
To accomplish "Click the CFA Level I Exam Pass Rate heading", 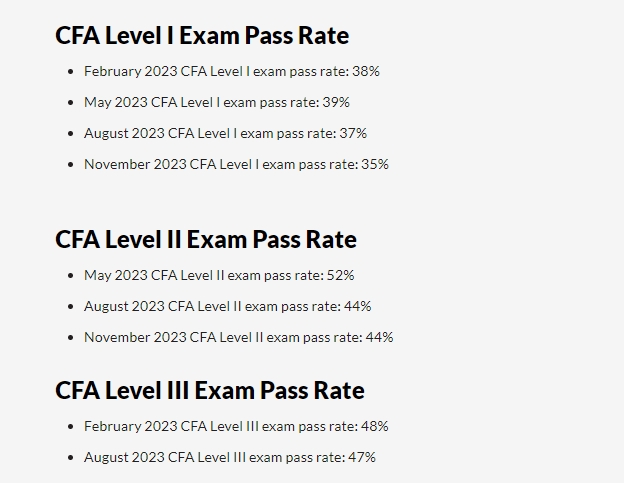I will click(x=202, y=35).
